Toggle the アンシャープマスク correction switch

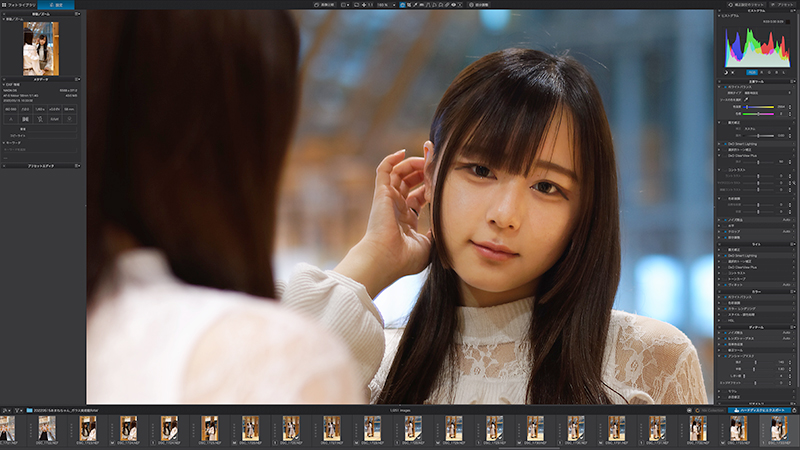[725, 356]
